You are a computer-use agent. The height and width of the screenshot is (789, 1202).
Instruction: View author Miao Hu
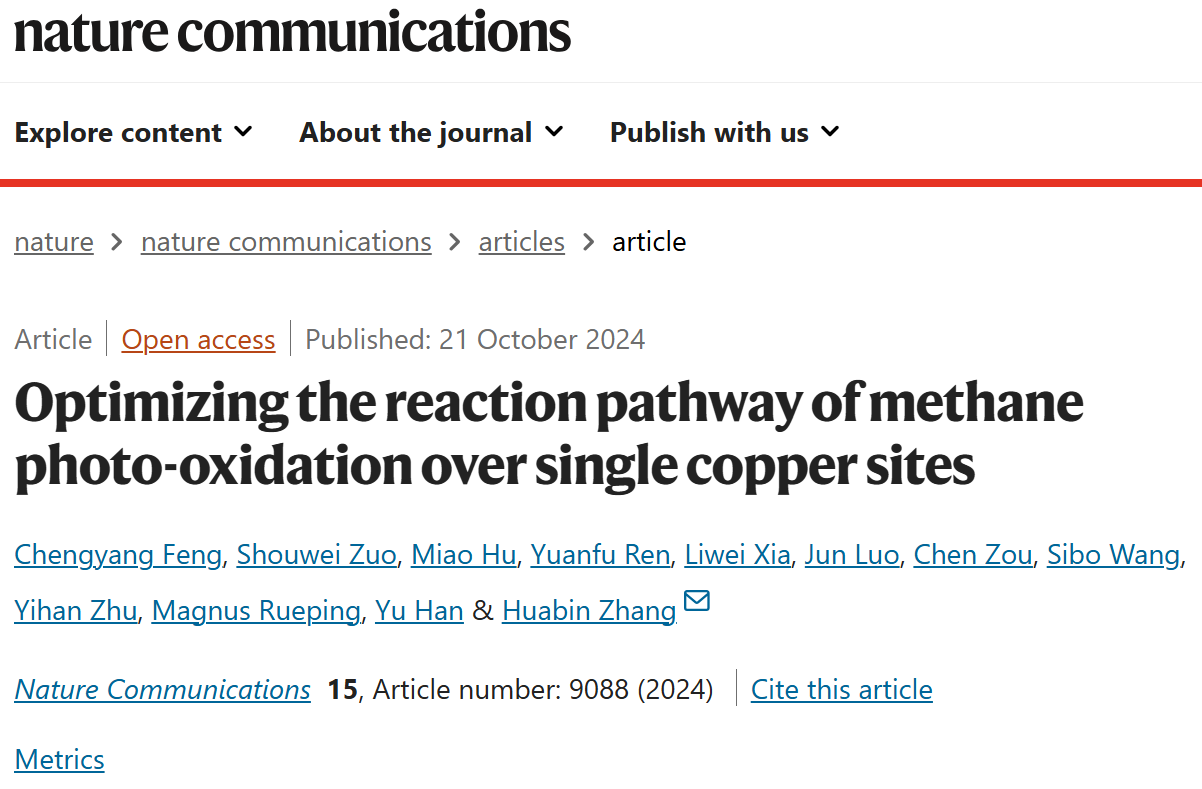click(x=464, y=555)
